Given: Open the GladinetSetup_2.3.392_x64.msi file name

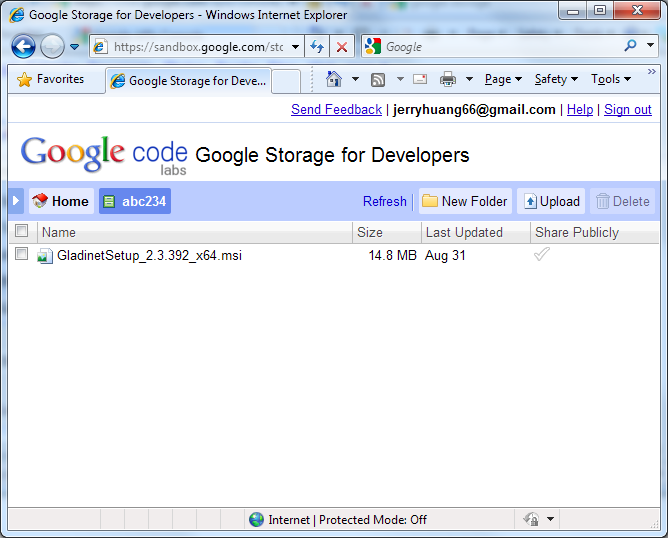Looking at the screenshot, I should (x=150, y=256).
